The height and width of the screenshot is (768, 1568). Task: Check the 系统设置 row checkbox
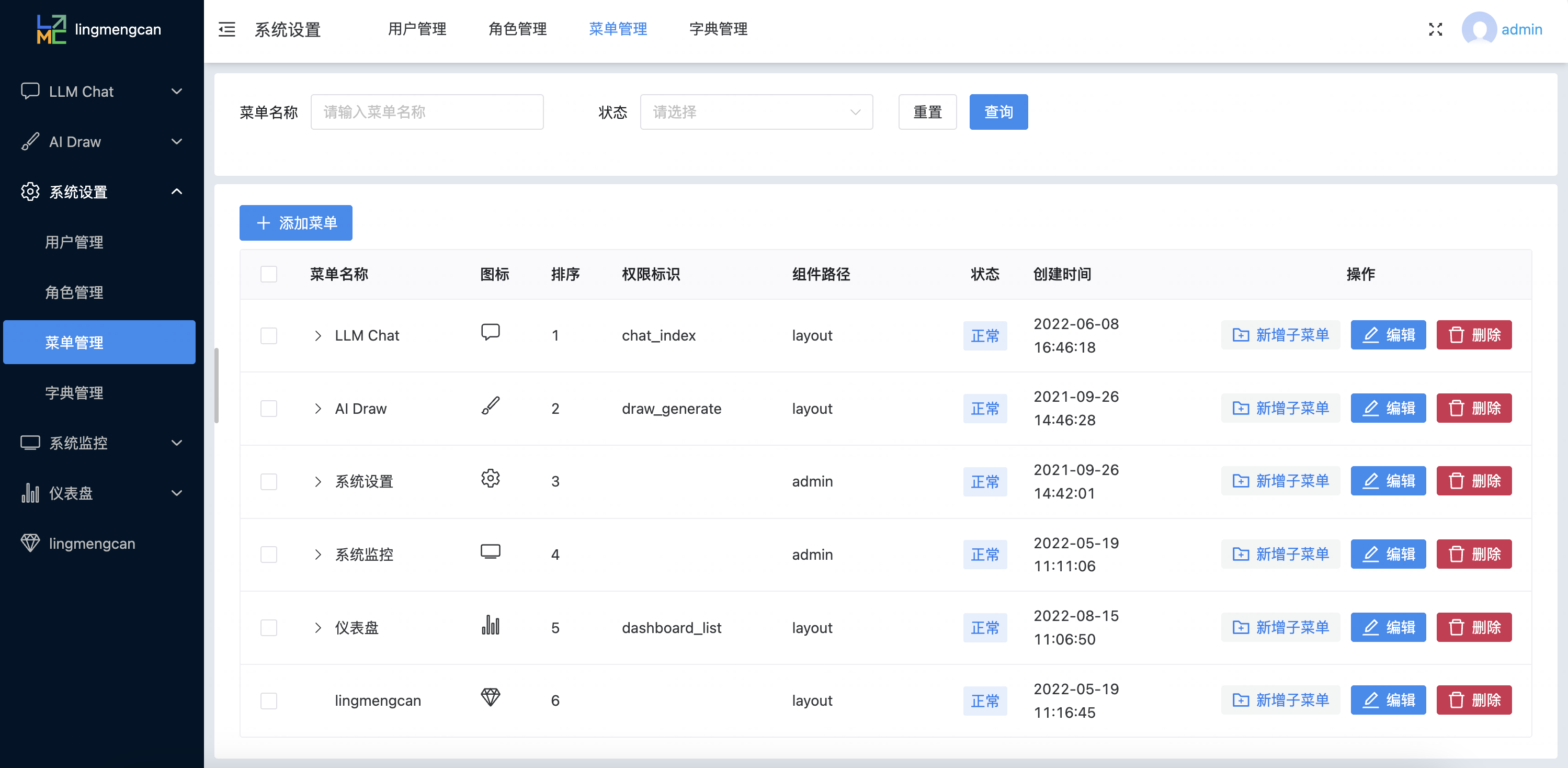pos(268,482)
